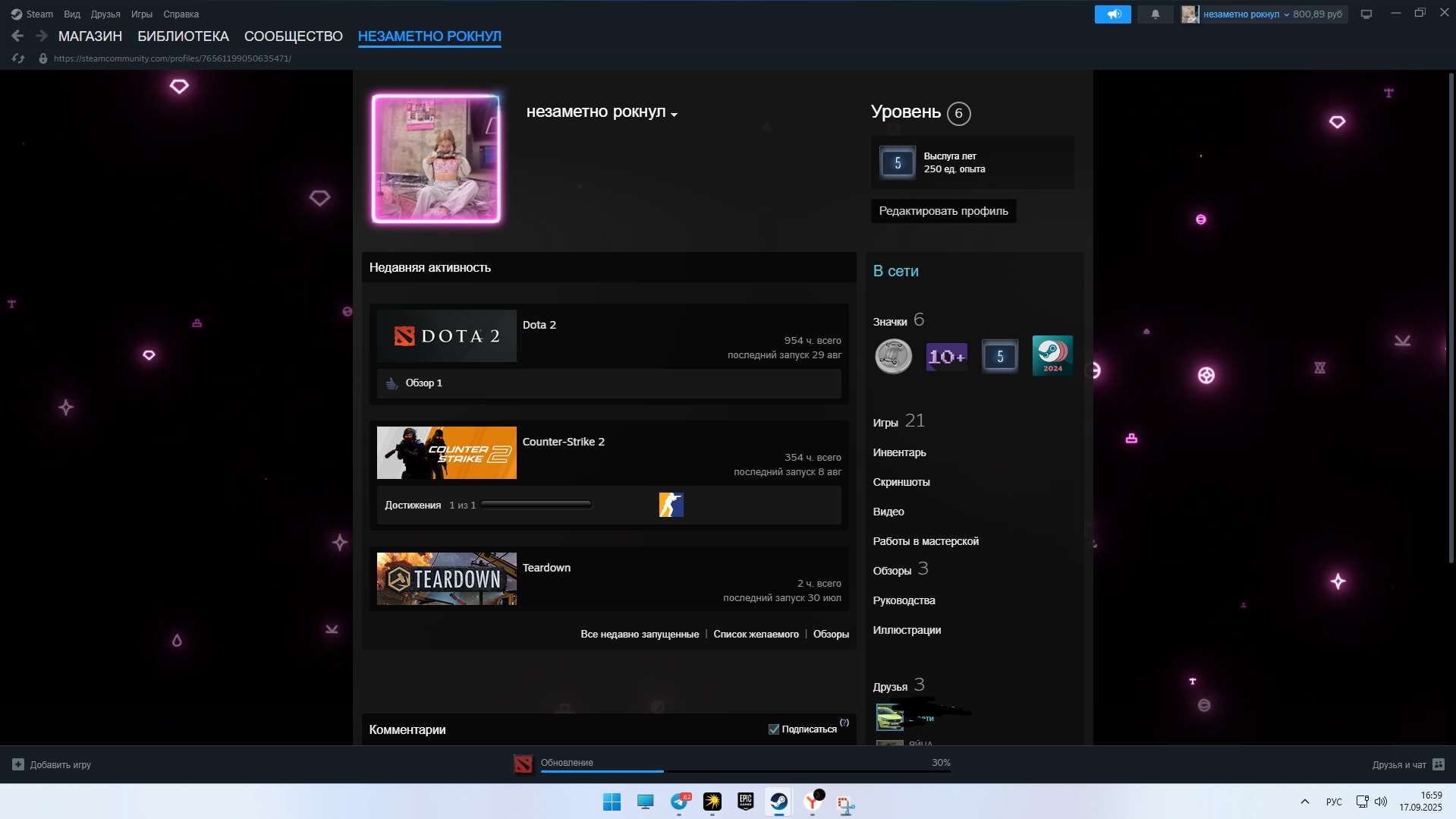Open the Инвентарь link
The height and width of the screenshot is (819, 1456).
[899, 452]
